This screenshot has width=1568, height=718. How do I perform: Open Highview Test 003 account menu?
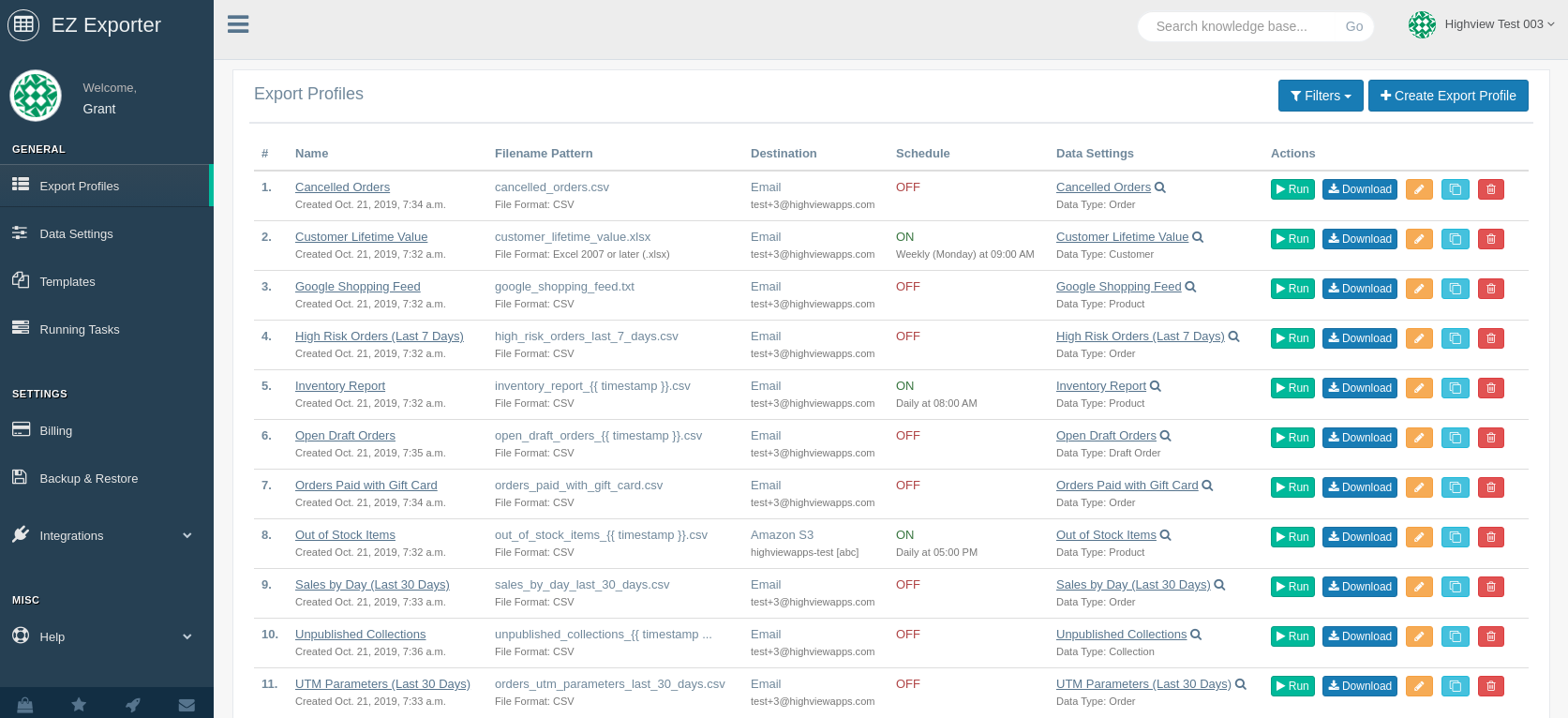[1482, 24]
